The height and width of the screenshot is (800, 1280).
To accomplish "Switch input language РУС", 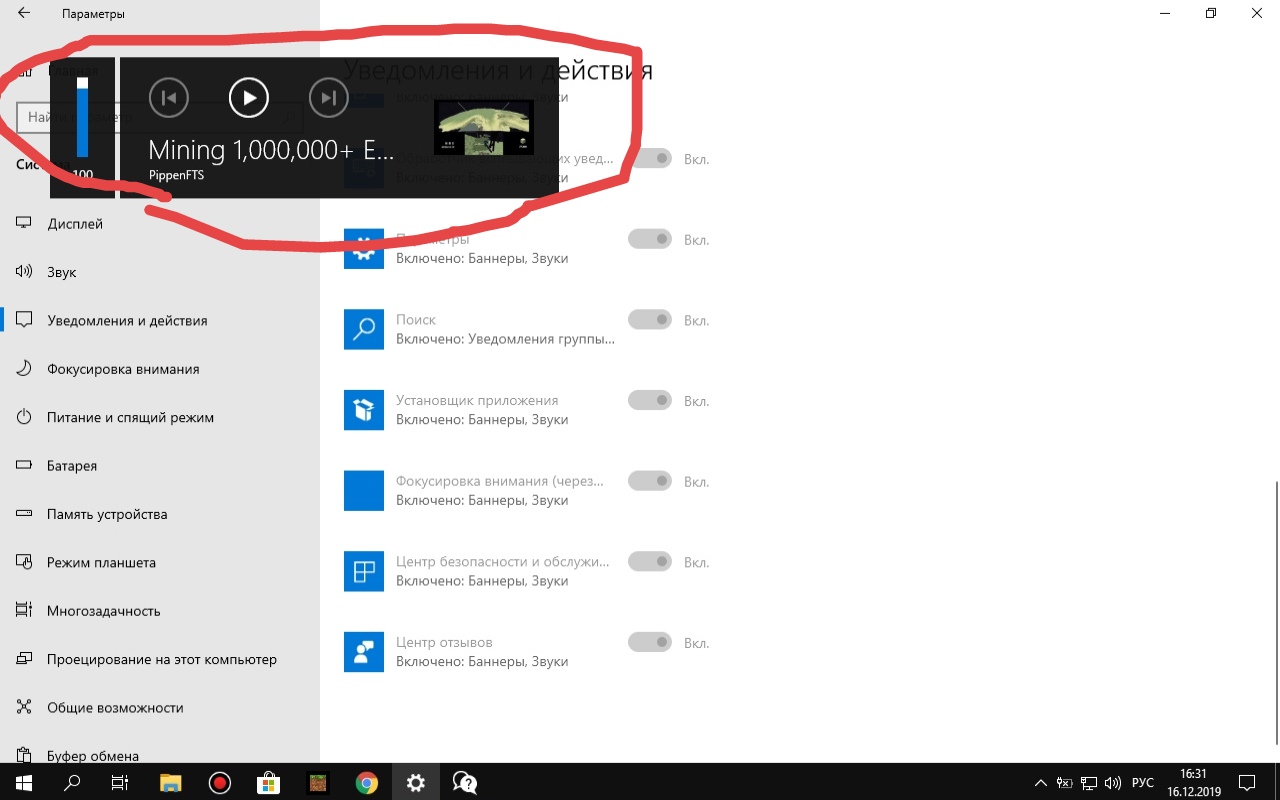I will 1143,782.
